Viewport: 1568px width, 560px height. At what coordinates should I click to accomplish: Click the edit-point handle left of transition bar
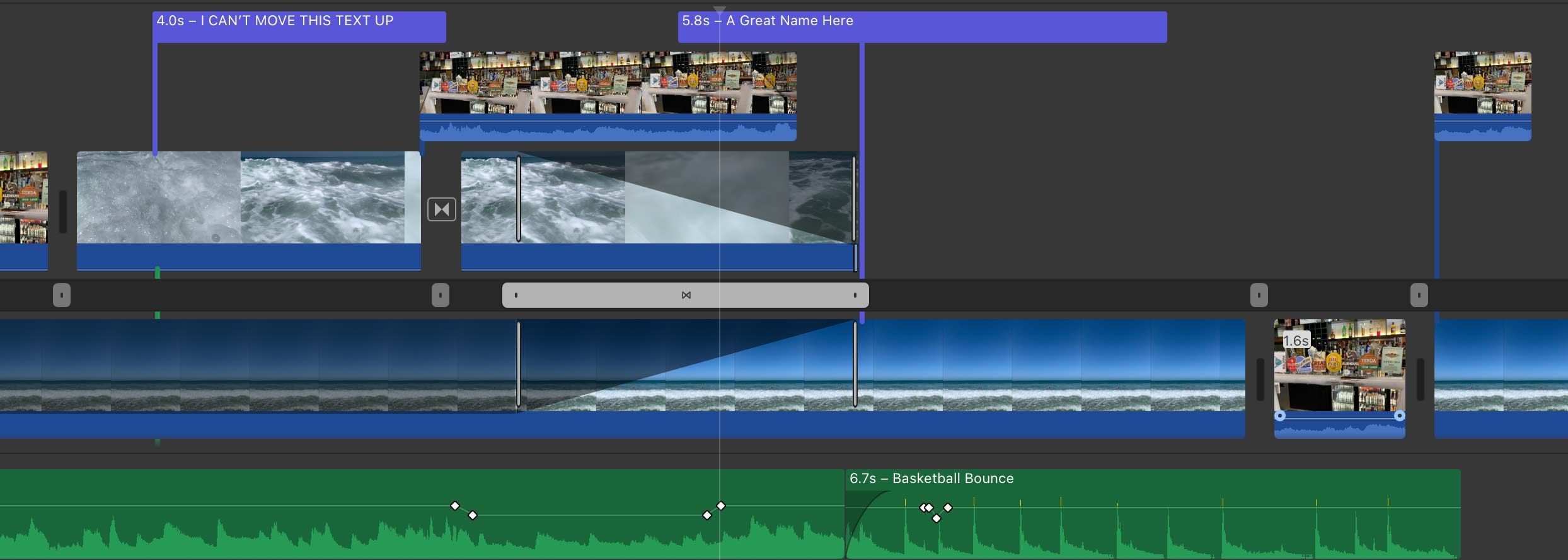(x=441, y=295)
